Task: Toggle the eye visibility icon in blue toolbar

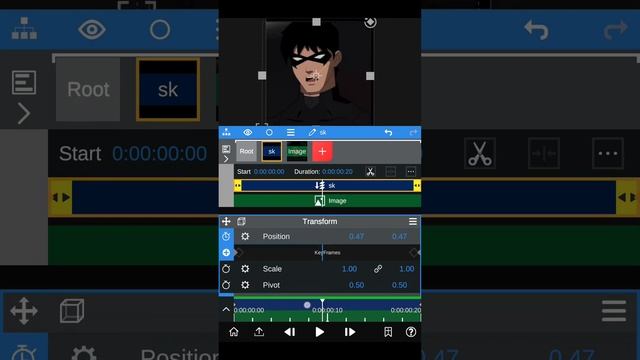Action: pos(247,132)
